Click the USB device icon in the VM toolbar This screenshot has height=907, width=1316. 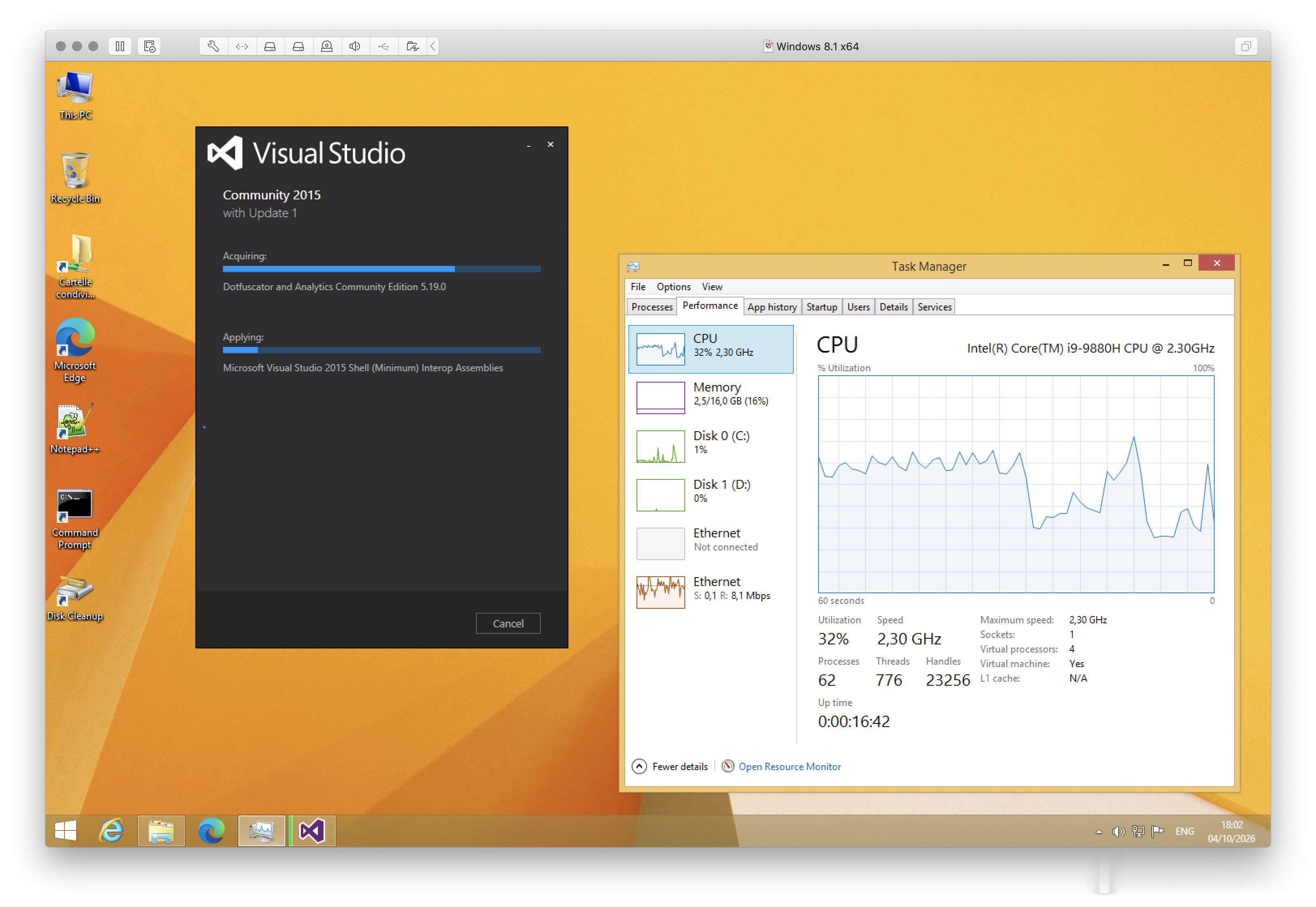384,47
